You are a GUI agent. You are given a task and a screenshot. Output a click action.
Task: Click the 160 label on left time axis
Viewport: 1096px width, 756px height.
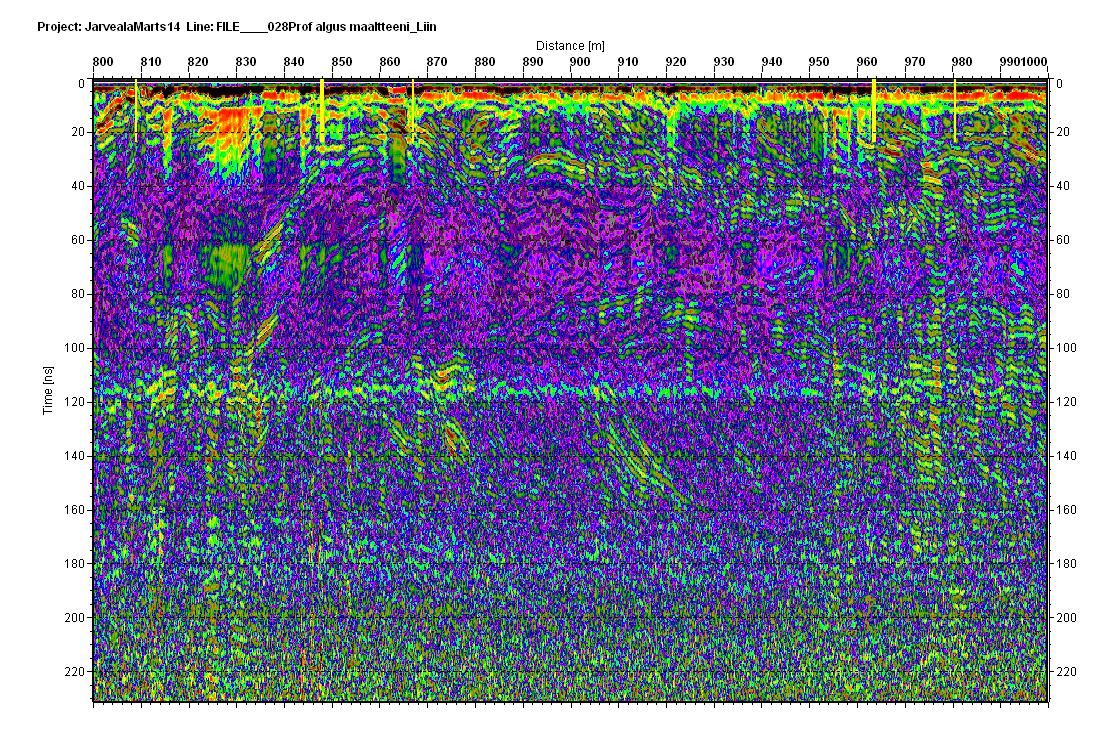point(75,509)
